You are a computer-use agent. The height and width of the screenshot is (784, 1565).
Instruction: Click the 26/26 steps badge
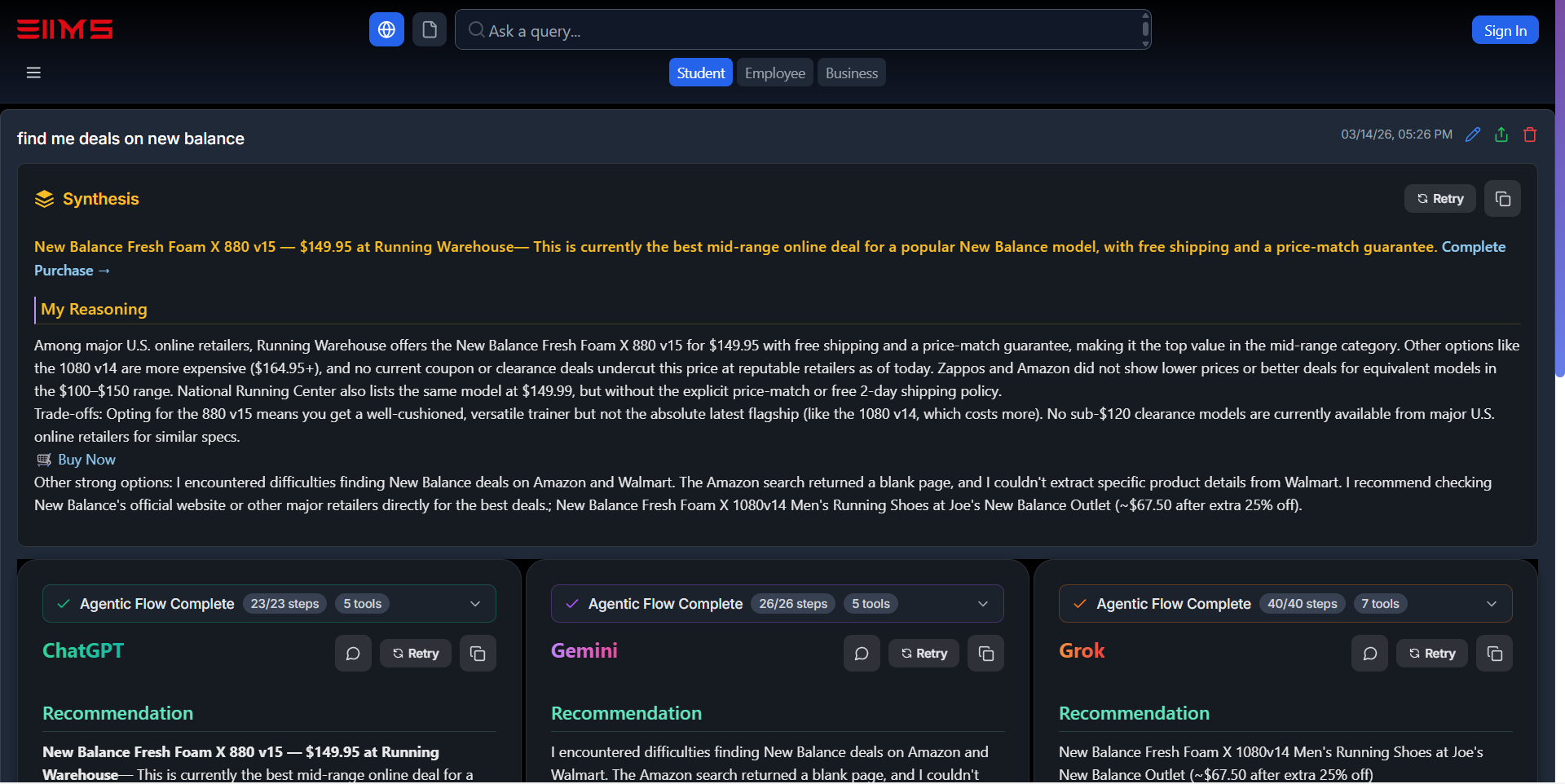pos(793,604)
